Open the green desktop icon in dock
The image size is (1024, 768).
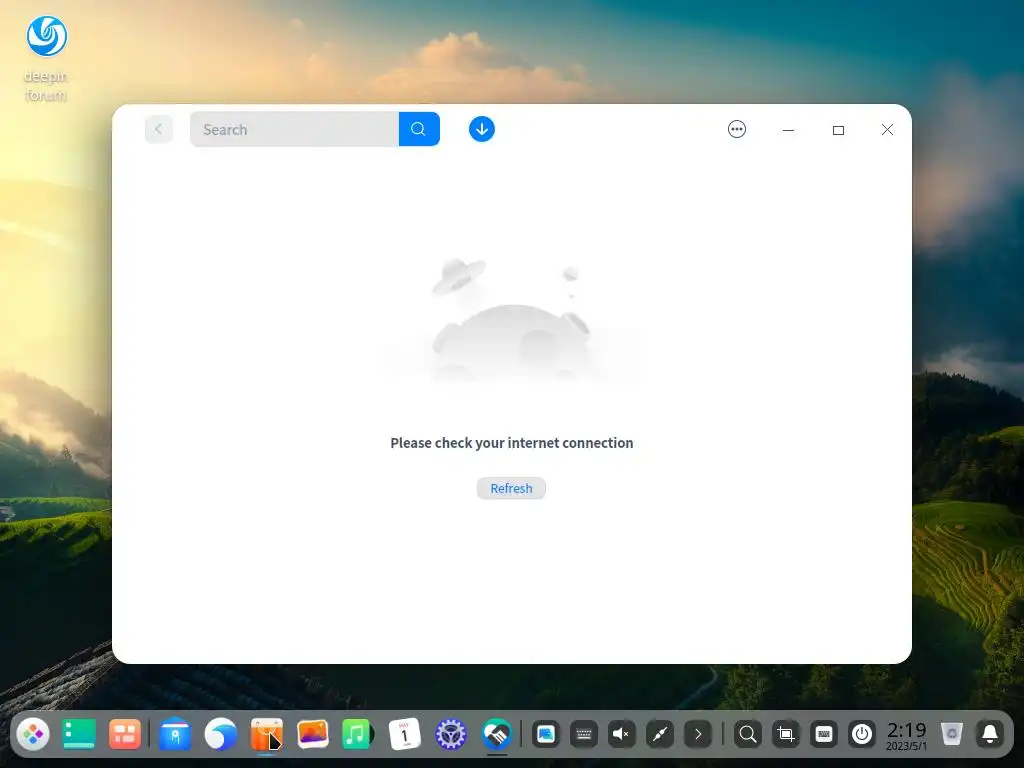click(x=79, y=735)
